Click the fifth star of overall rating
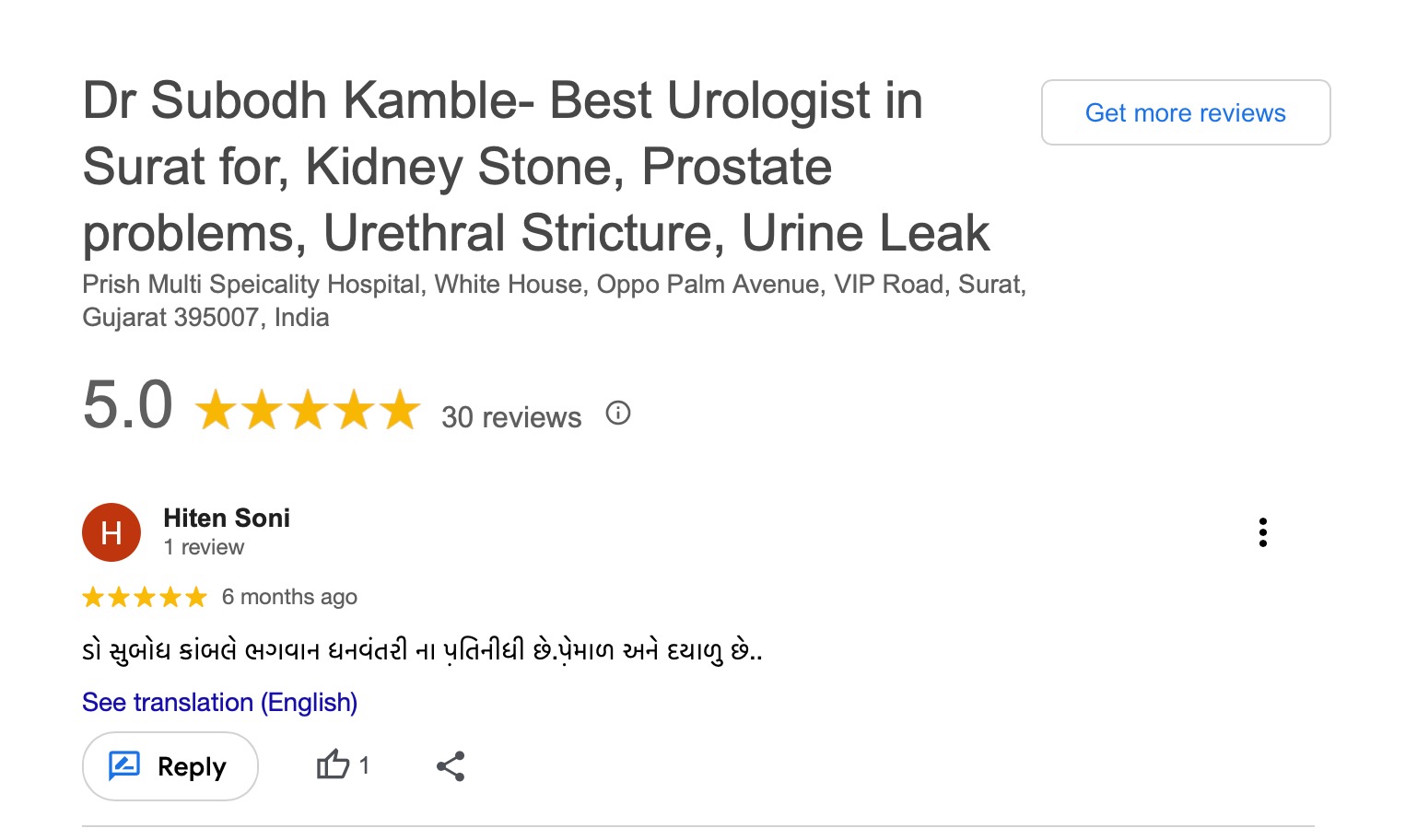The height and width of the screenshot is (840, 1417). click(400, 410)
